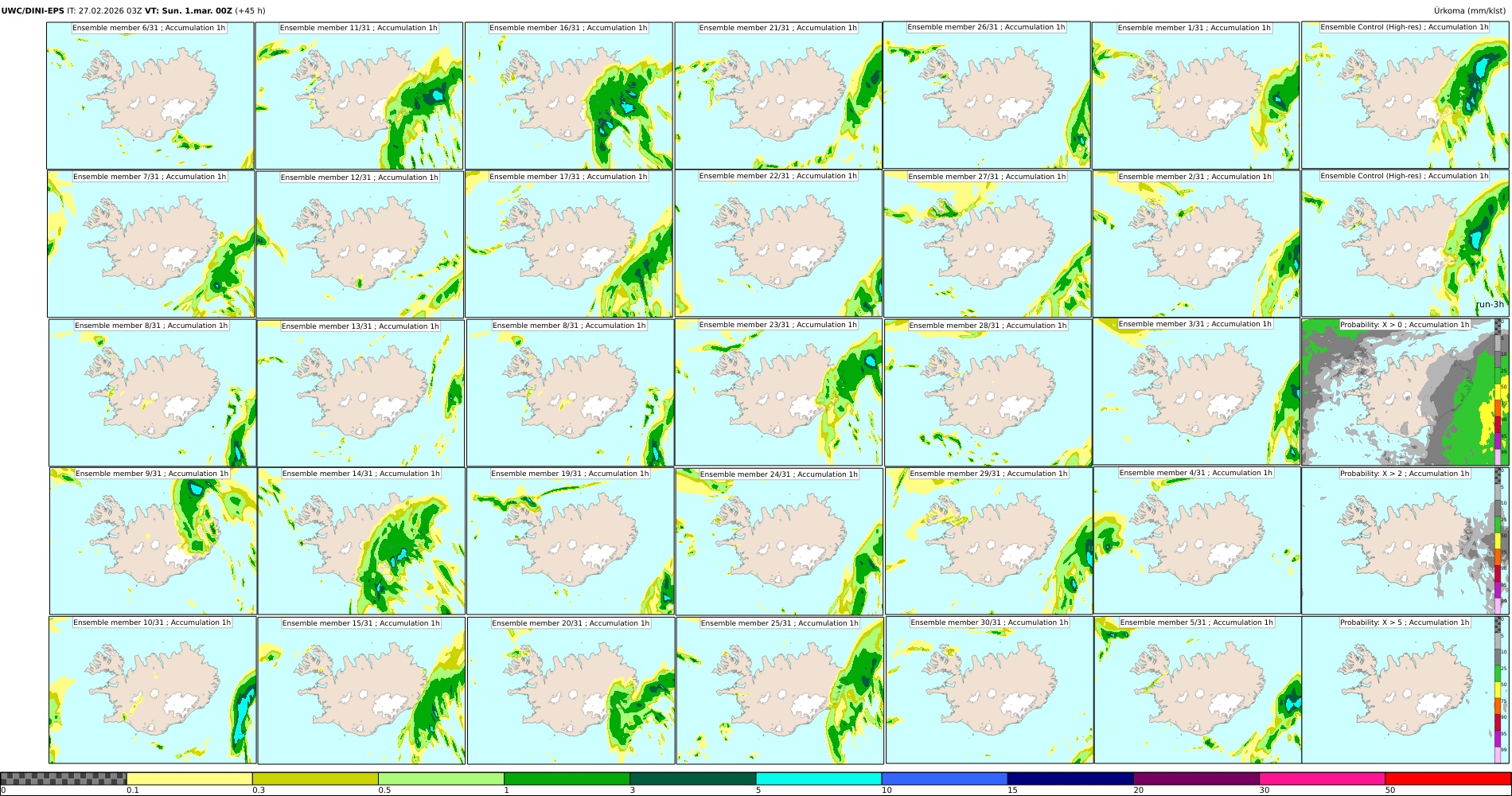
Task: Click the bright blue 10–15 legend swatch
Action: [945, 778]
